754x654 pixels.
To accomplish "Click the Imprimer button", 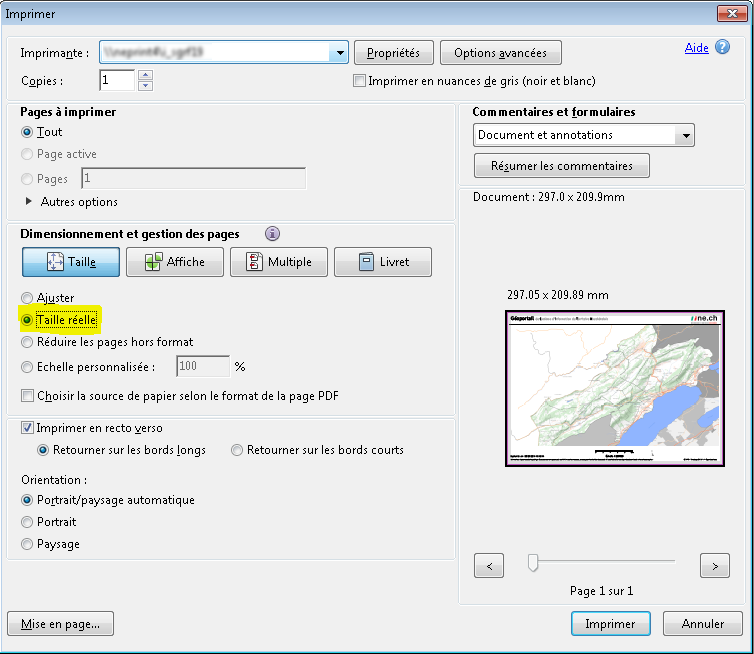I will click(x=610, y=624).
